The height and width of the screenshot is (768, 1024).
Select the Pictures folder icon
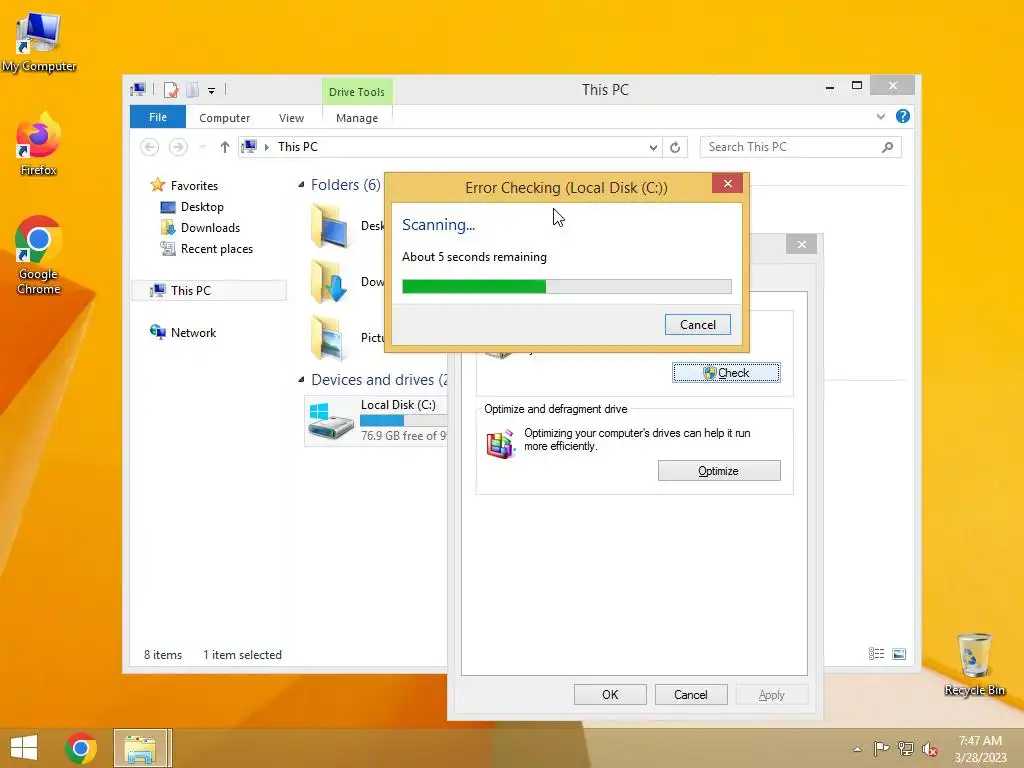[x=328, y=338]
